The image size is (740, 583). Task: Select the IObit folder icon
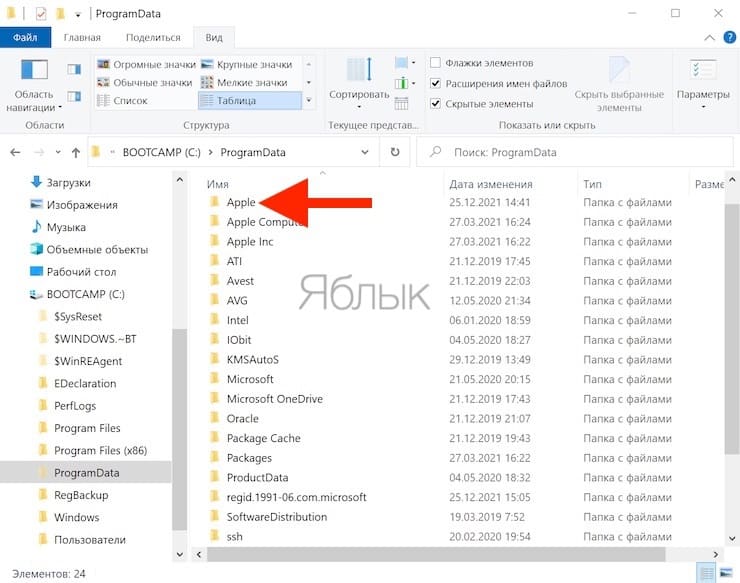[x=215, y=339]
